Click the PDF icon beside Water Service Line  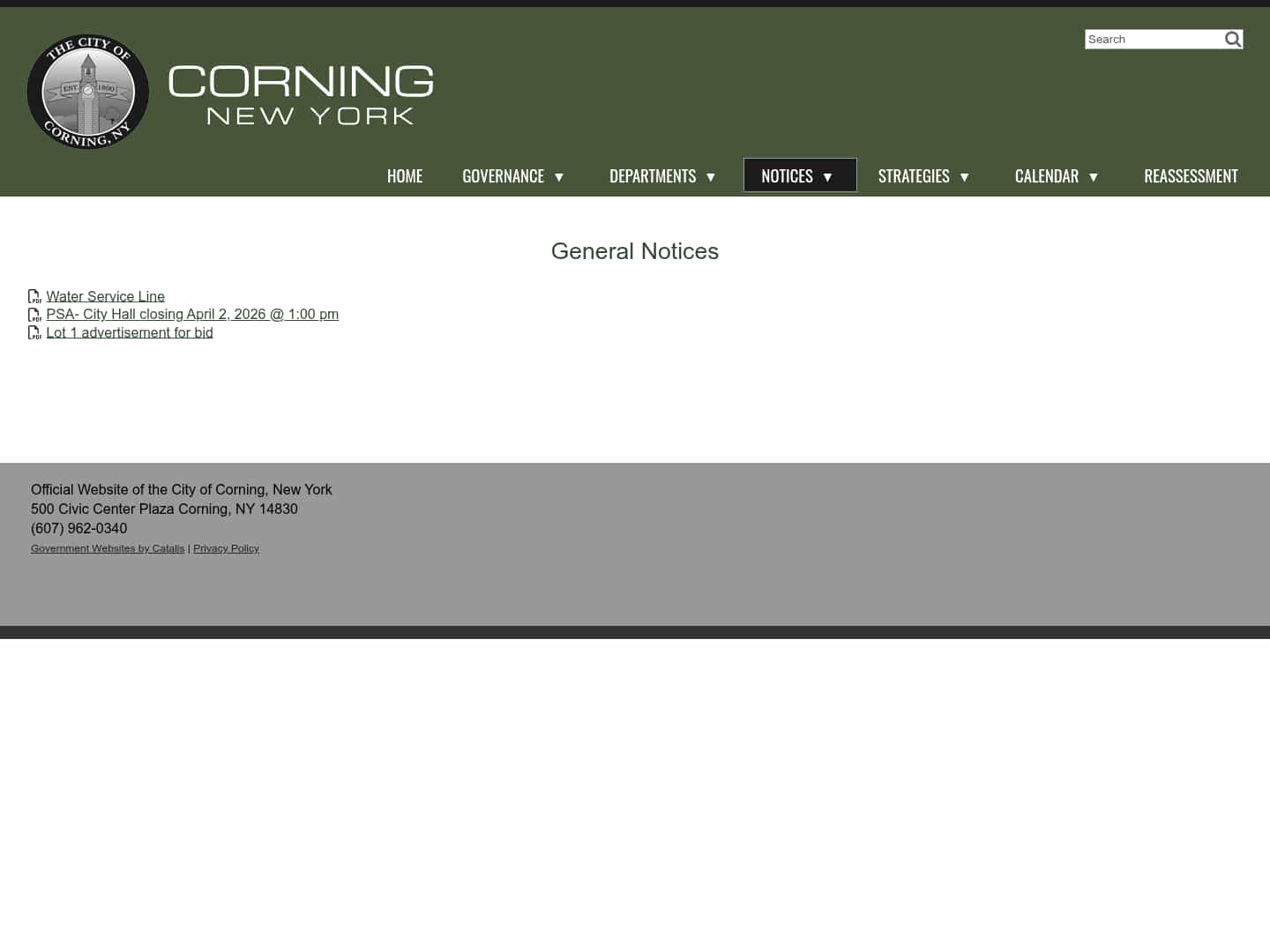coord(35,296)
